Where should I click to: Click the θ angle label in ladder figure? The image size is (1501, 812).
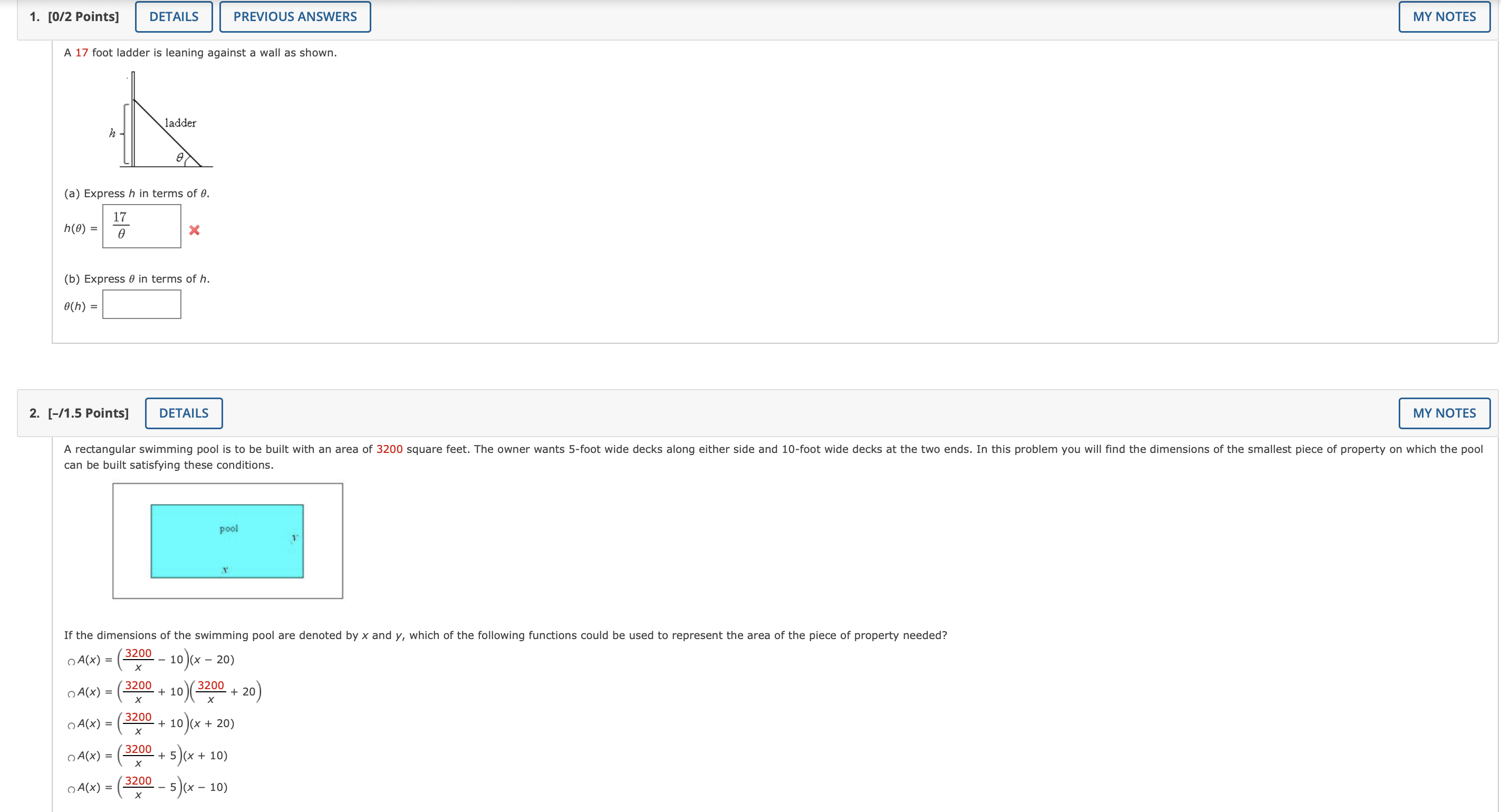(180, 157)
